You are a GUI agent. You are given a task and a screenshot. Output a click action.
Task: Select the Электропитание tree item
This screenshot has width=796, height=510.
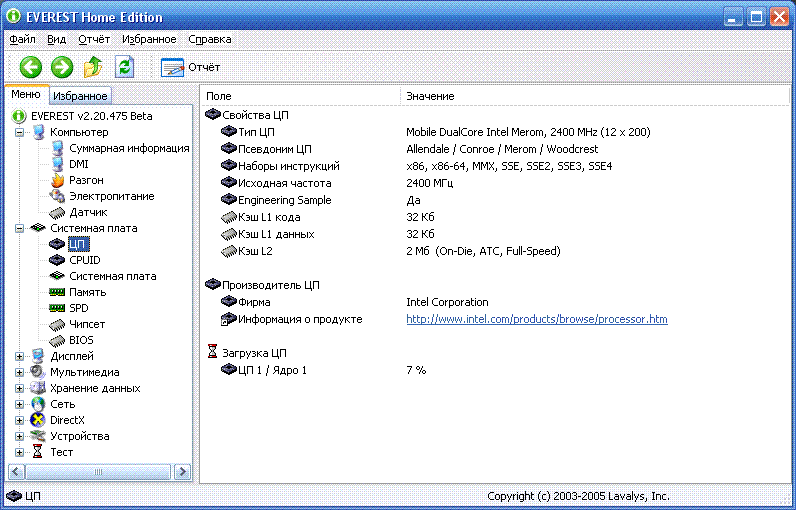click(112, 196)
